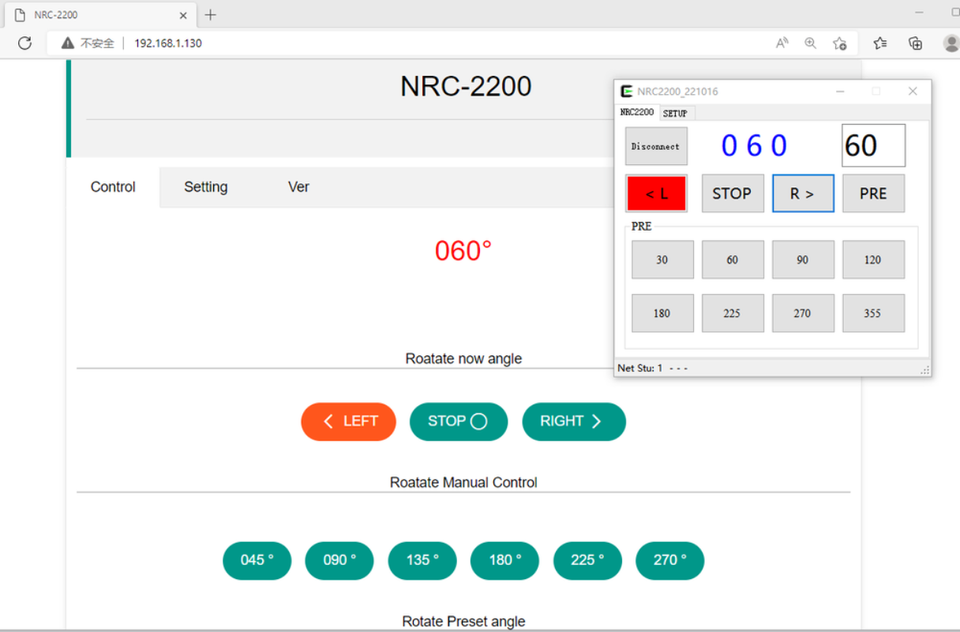The image size is (960, 632).
Task: Open the browser profile menu
Action: coord(950,43)
